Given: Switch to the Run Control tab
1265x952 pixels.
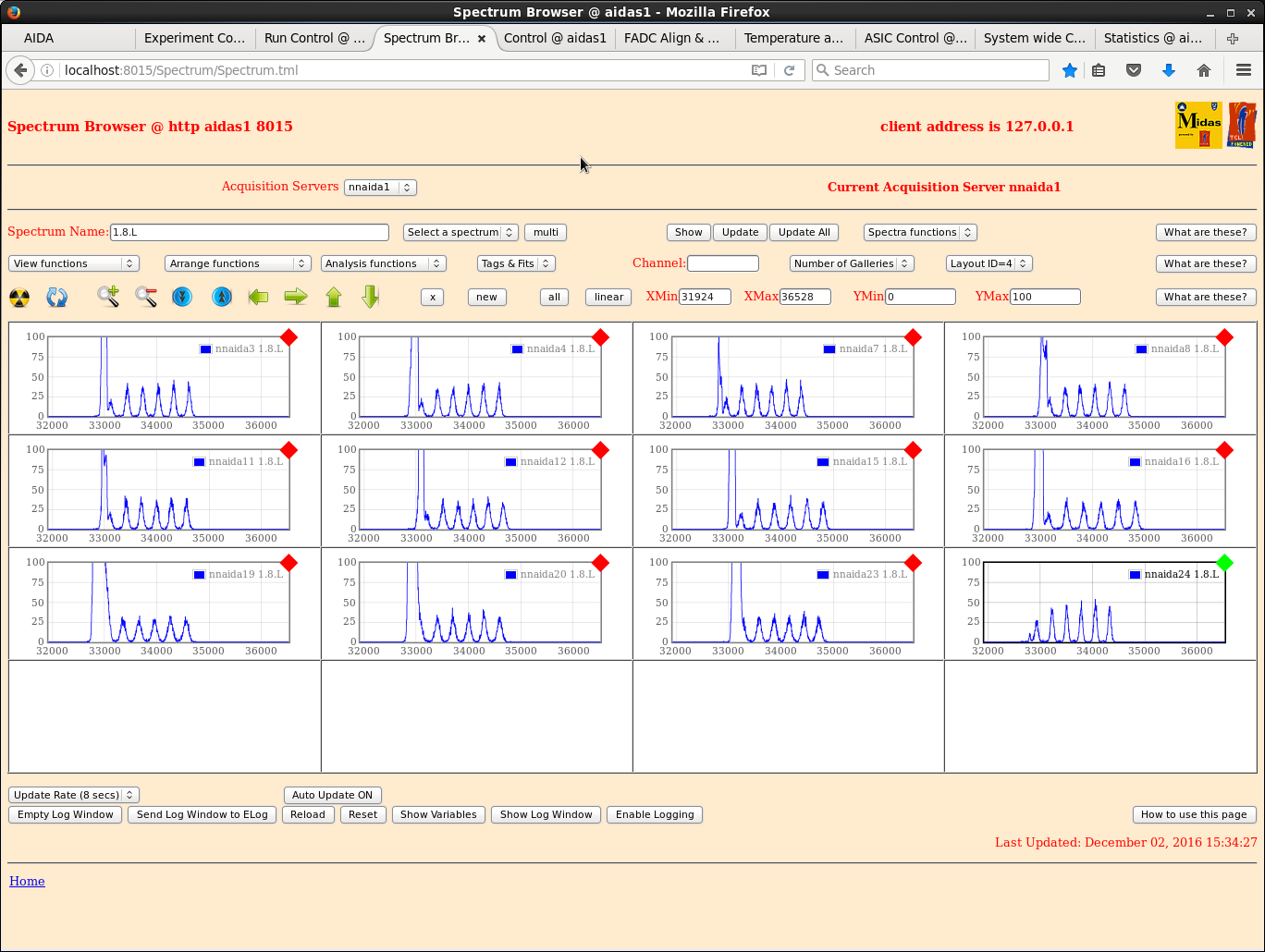Looking at the screenshot, I should (313, 38).
